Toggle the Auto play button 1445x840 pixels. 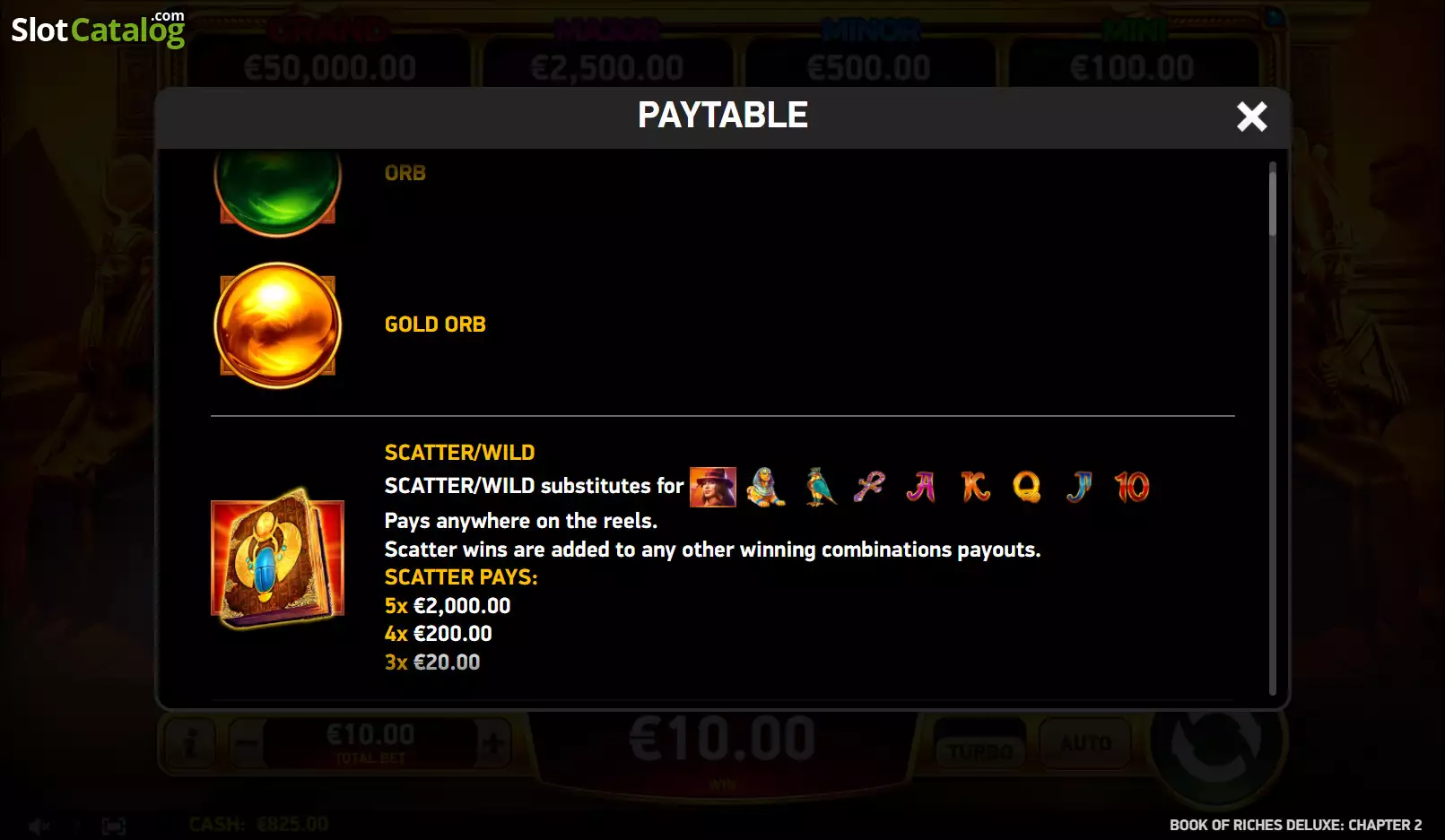(x=1085, y=744)
